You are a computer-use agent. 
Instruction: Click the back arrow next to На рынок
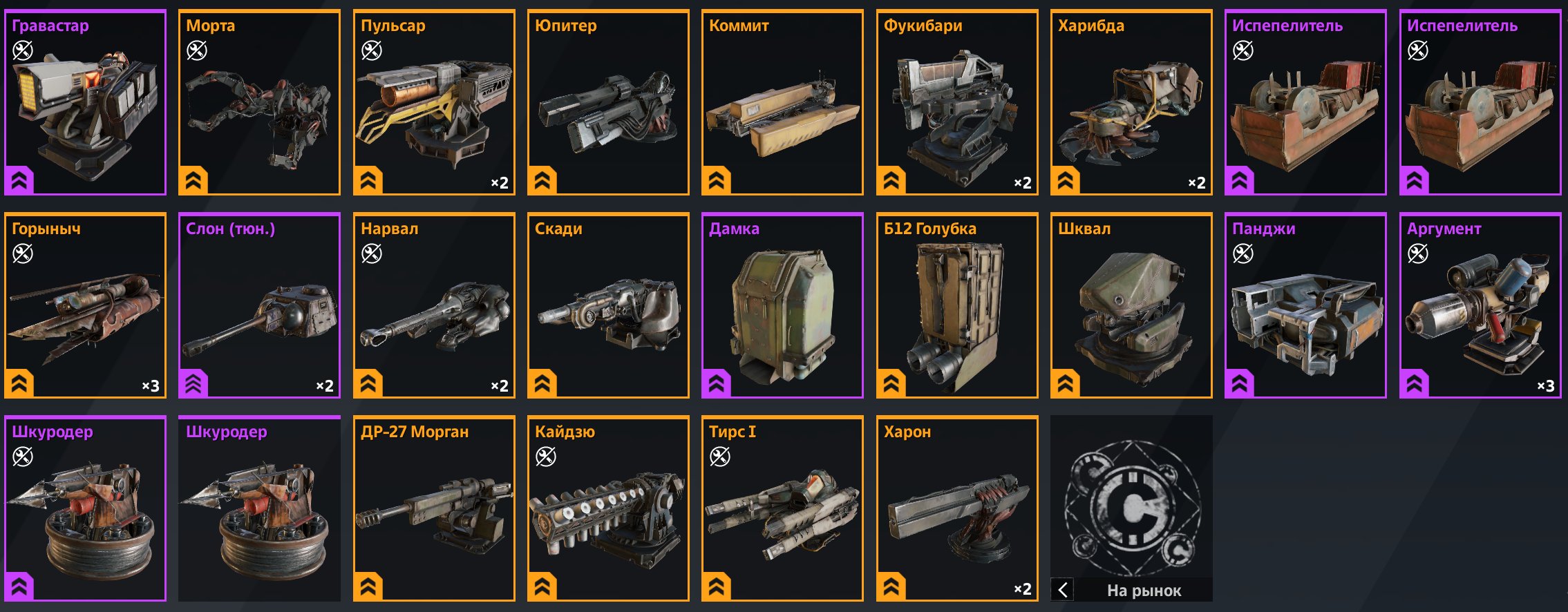tap(1063, 590)
